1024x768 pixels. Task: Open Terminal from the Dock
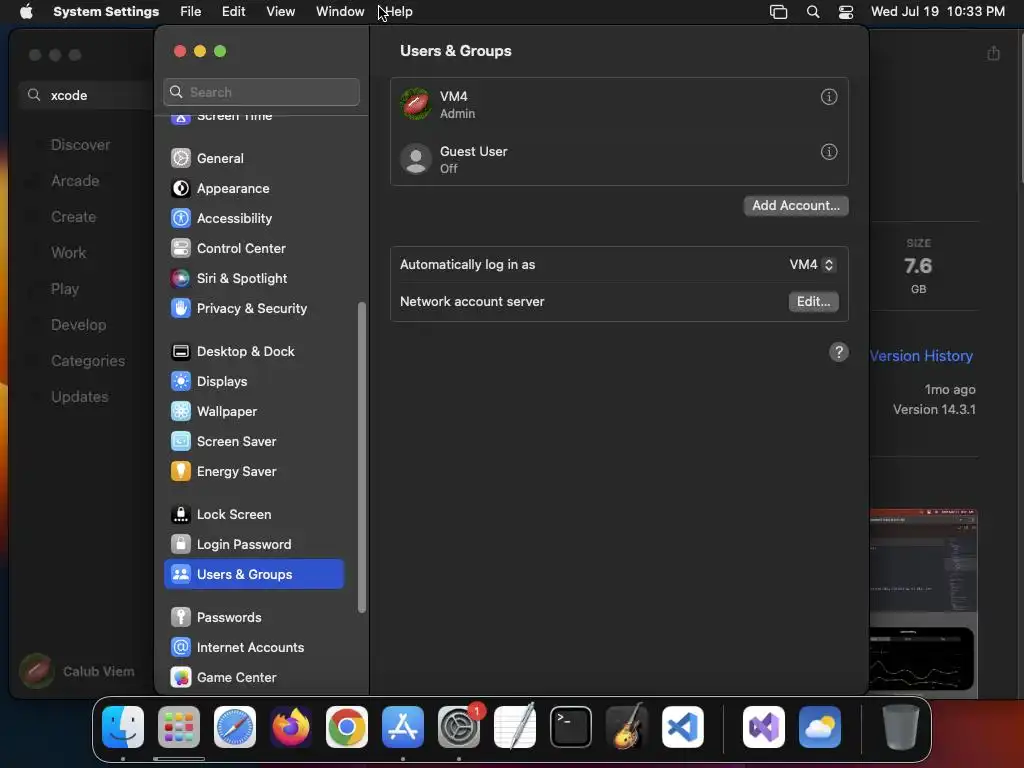click(x=571, y=727)
